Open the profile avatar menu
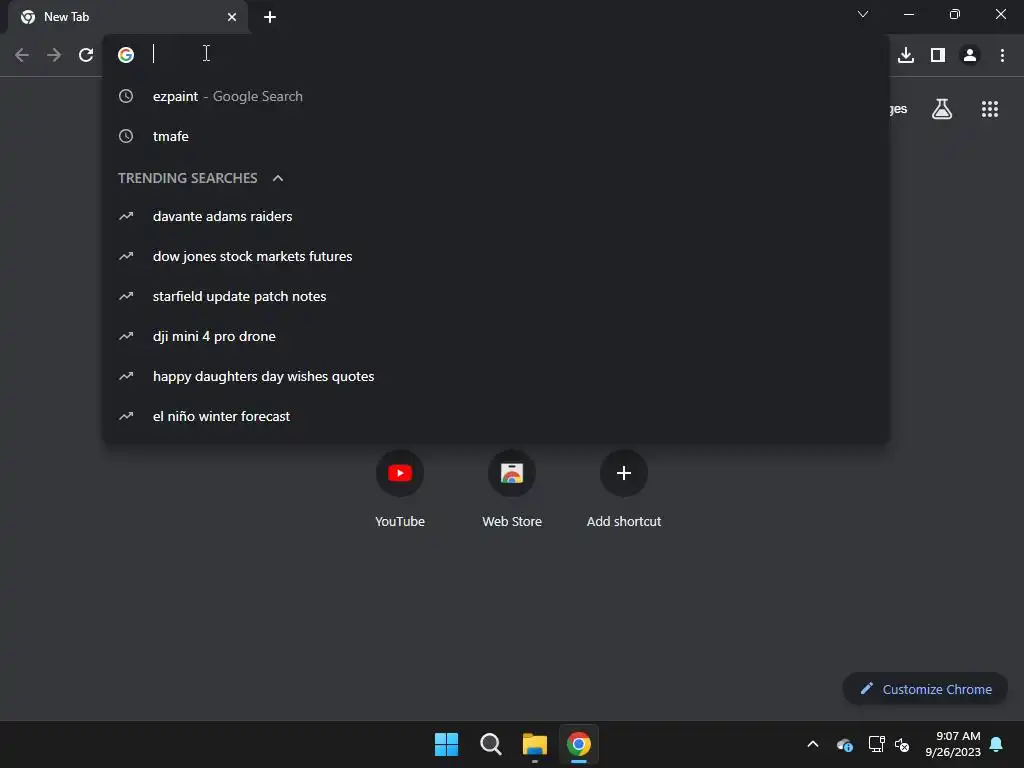Image resolution: width=1024 pixels, height=768 pixels. coord(970,55)
